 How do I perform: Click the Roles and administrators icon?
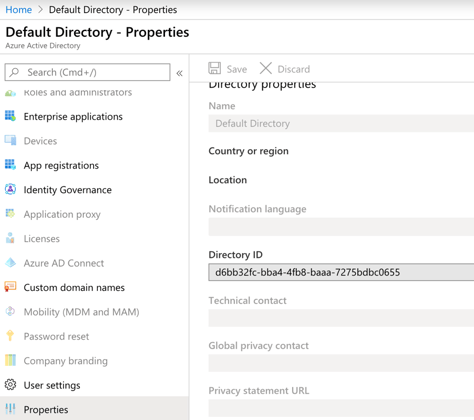point(10,93)
